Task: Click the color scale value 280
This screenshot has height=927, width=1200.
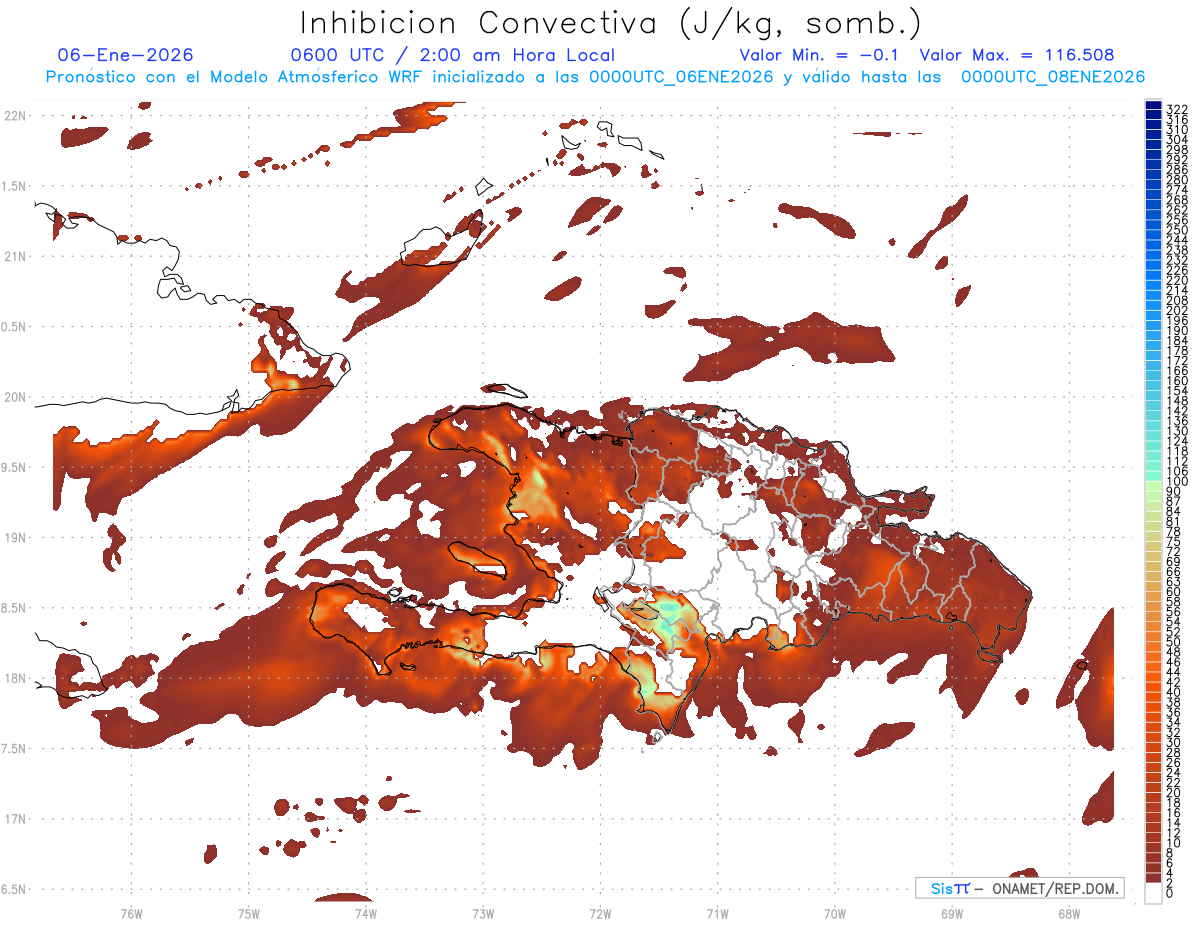Action: pyautogui.click(x=1177, y=180)
